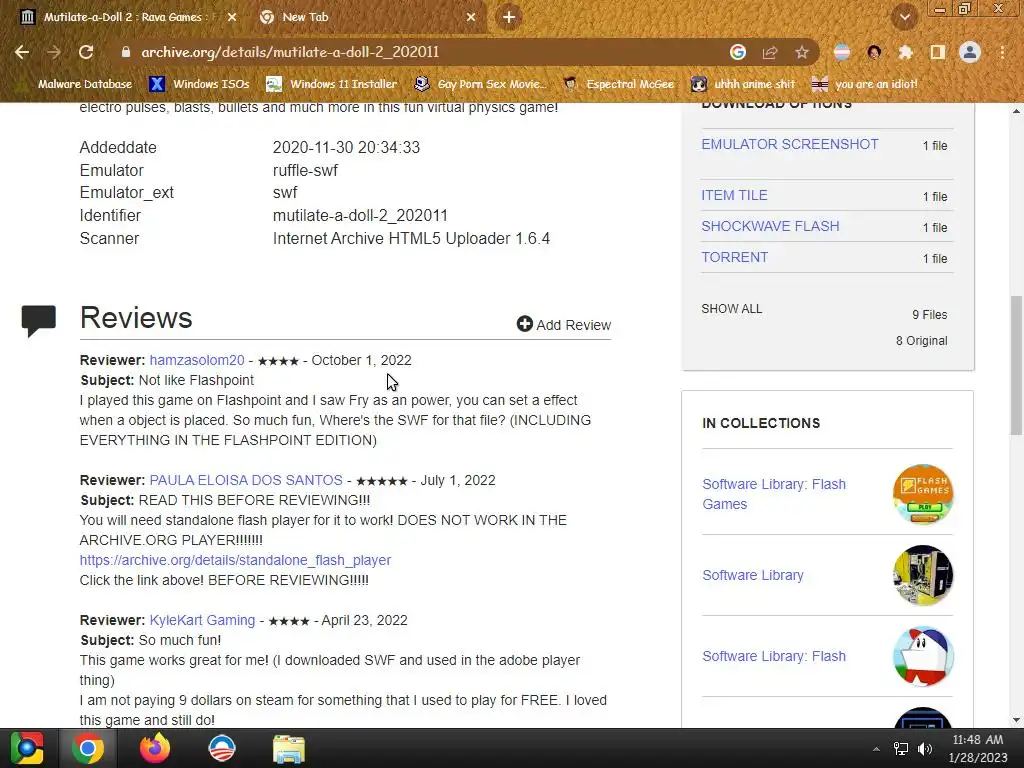
Task: Open Windows 11 Installer bookmark
Action: pyautogui.click(x=332, y=84)
